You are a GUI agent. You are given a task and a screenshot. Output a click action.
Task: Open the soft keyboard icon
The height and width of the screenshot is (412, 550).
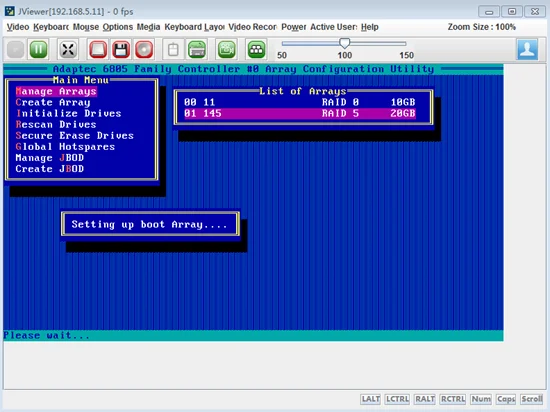pyautogui.click(x=197, y=49)
